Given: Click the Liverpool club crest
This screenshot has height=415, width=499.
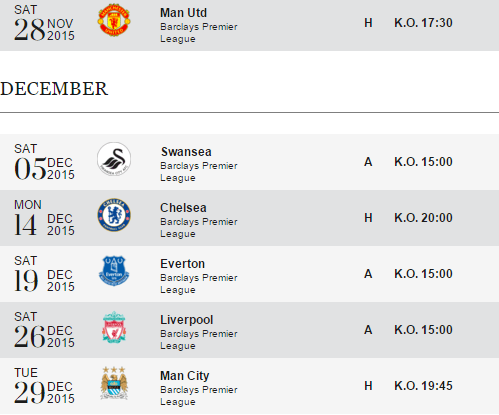Looking at the screenshot, I should pyautogui.click(x=114, y=327).
